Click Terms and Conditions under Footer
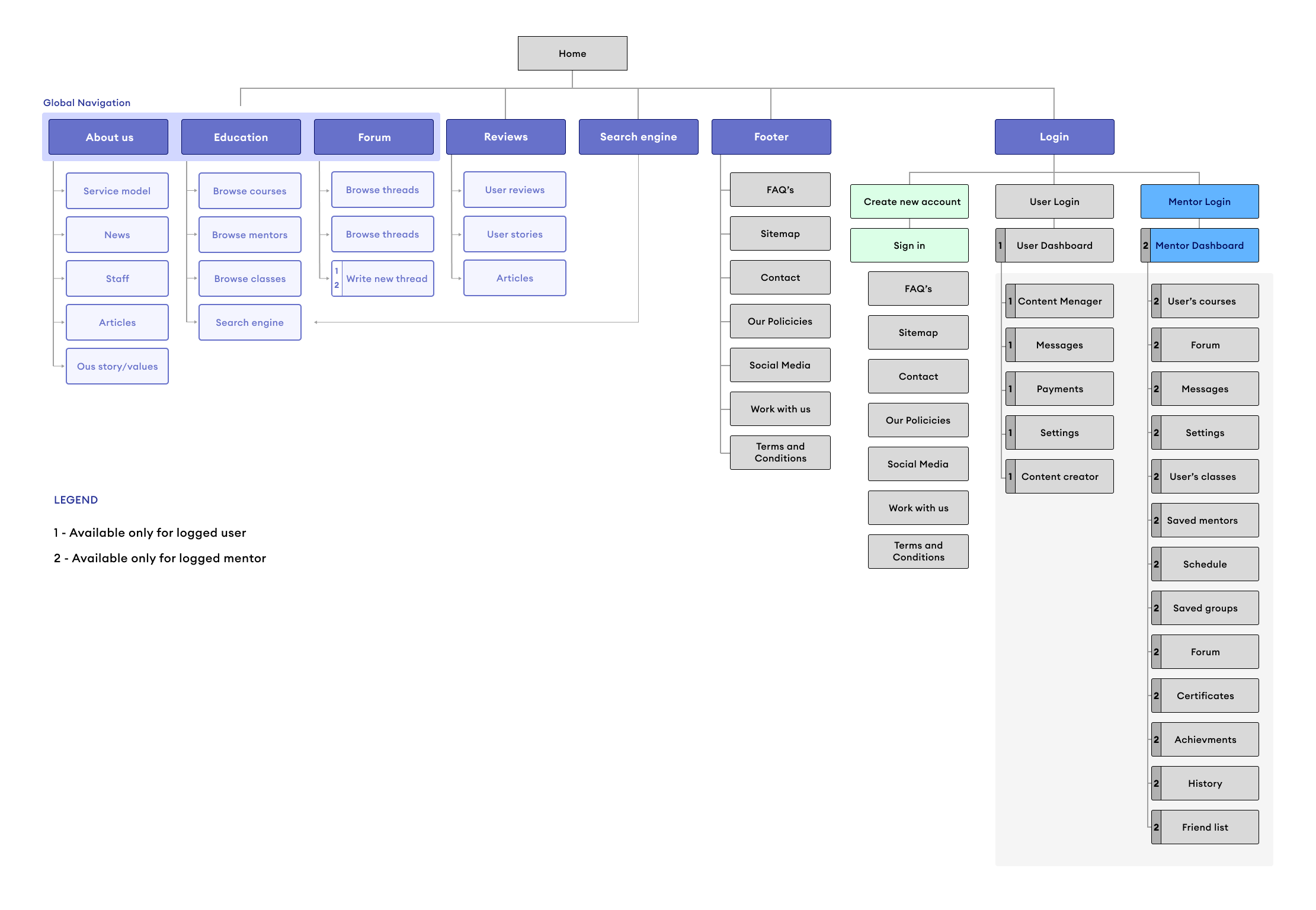Image resolution: width=1316 pixels, height=910 pixels. (780, 453)
